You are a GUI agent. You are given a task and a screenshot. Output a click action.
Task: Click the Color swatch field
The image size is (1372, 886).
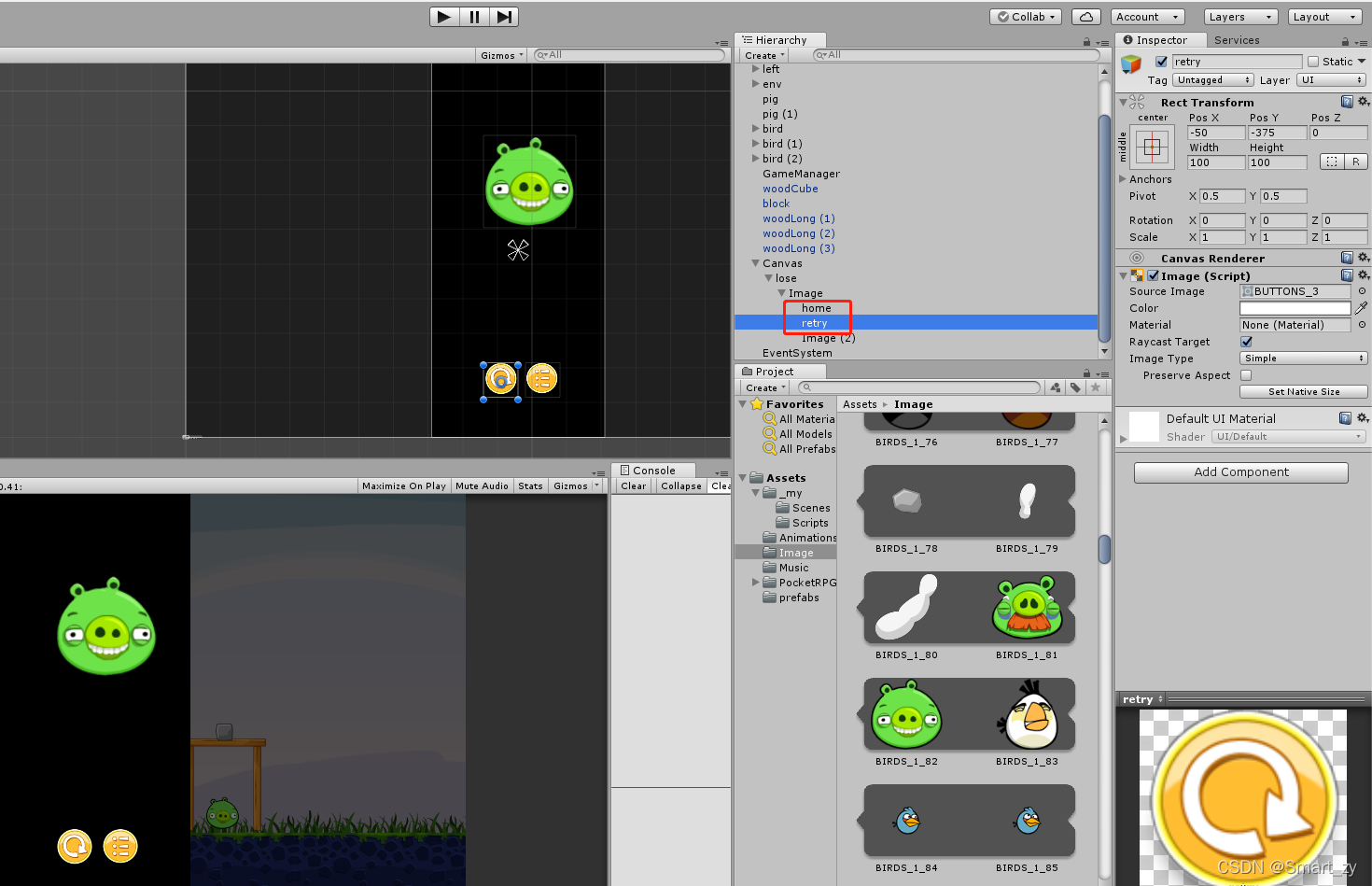click(1295, 308)
